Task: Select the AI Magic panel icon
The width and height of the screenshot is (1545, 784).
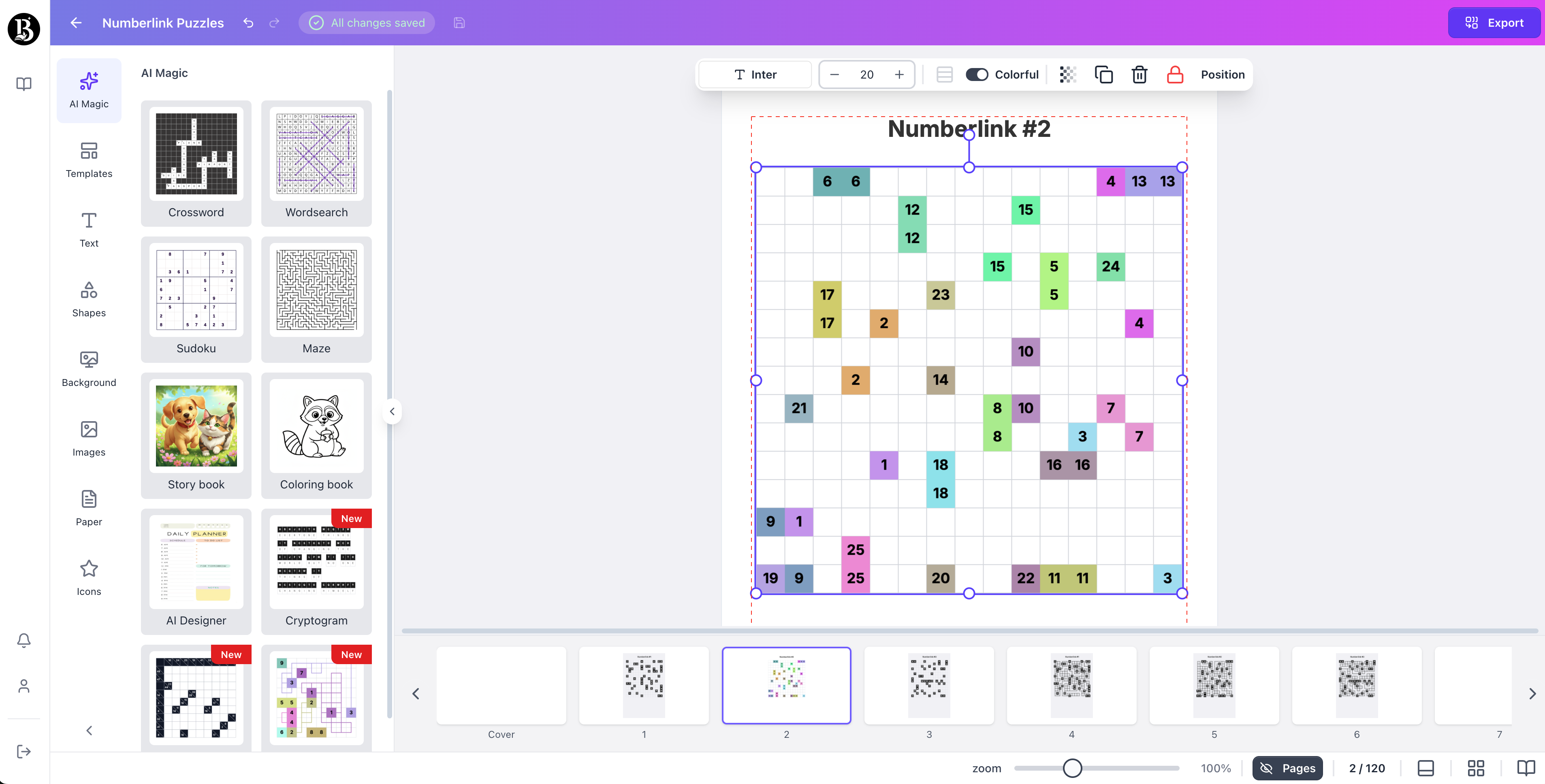Action: point(89,90)
